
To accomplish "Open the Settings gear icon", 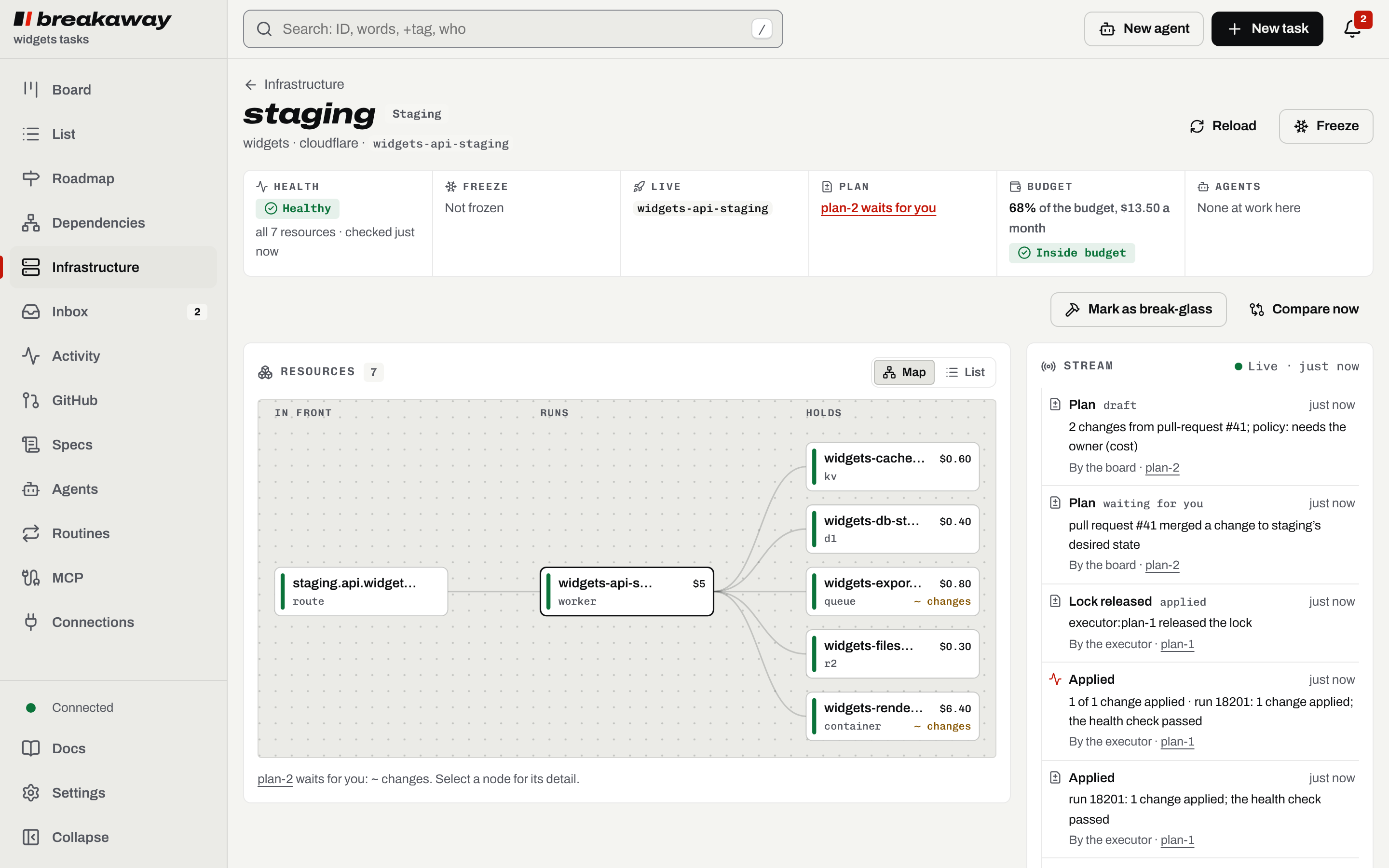I will pyautogui.click(x=30, y=793).
